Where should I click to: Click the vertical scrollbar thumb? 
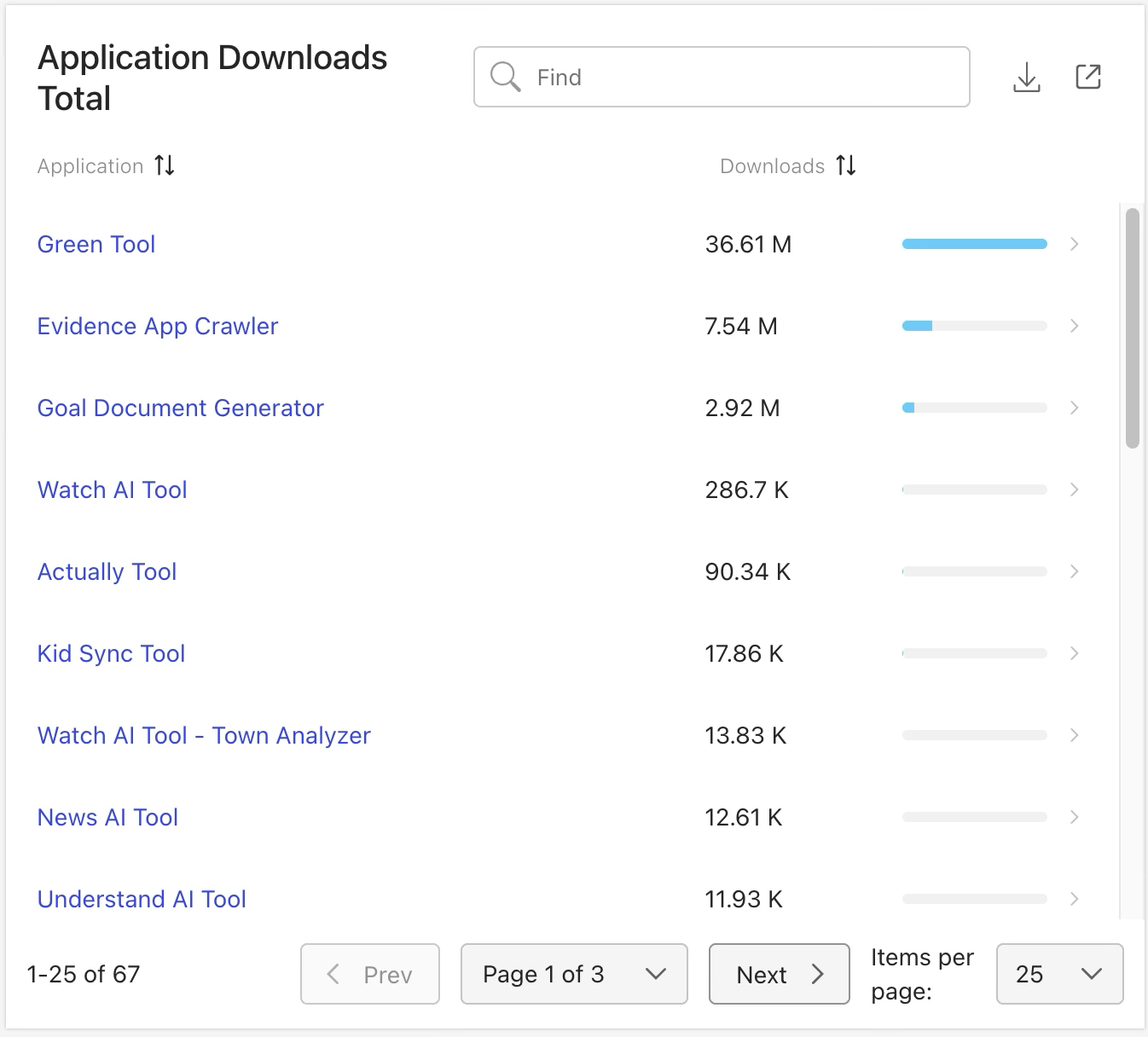1133,327
